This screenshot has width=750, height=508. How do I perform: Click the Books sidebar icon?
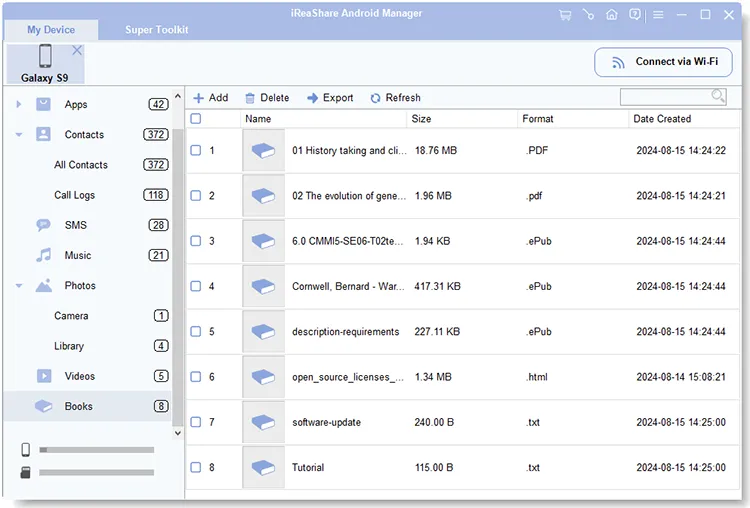click(44, 406)
